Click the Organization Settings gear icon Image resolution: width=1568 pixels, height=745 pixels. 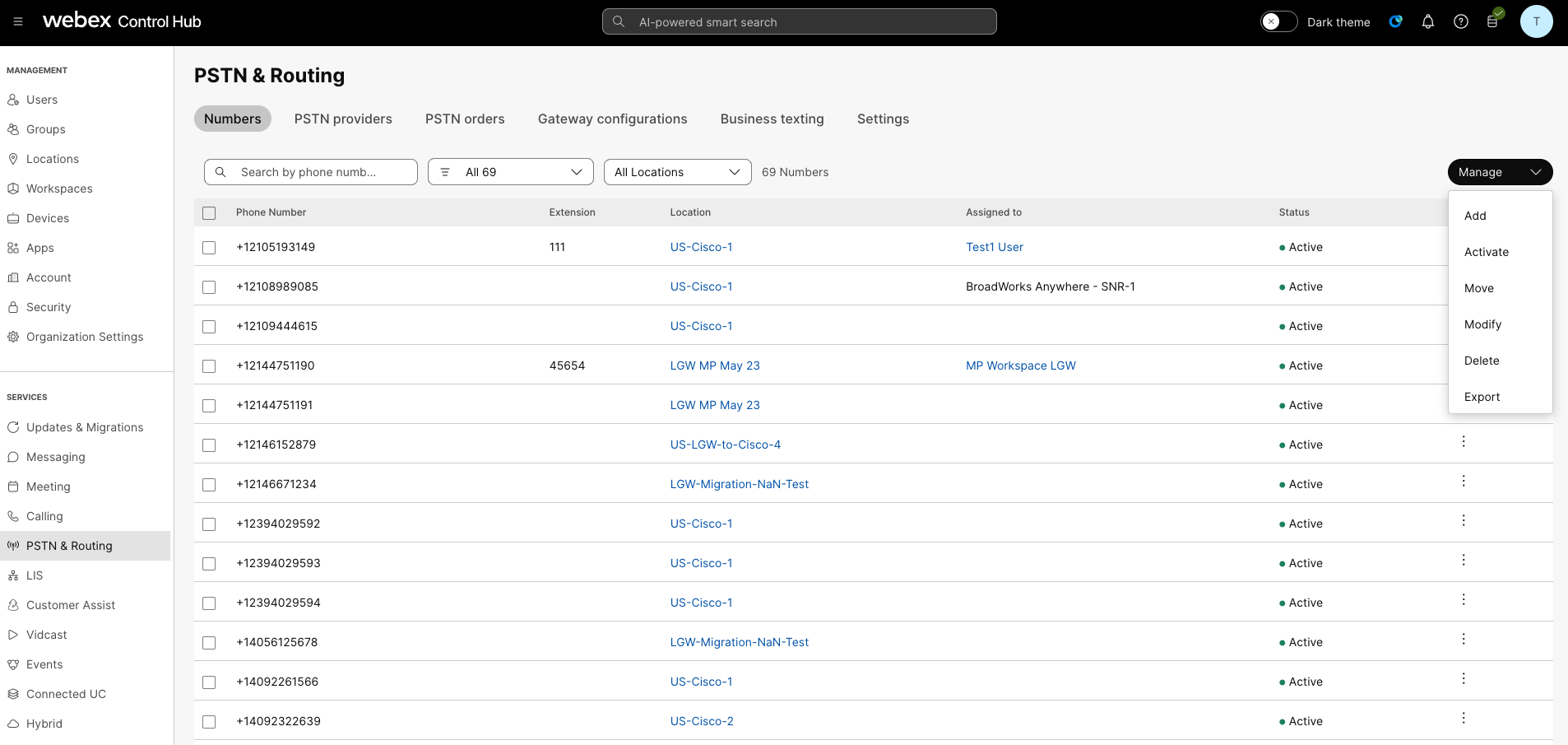(x=13, y=337)
